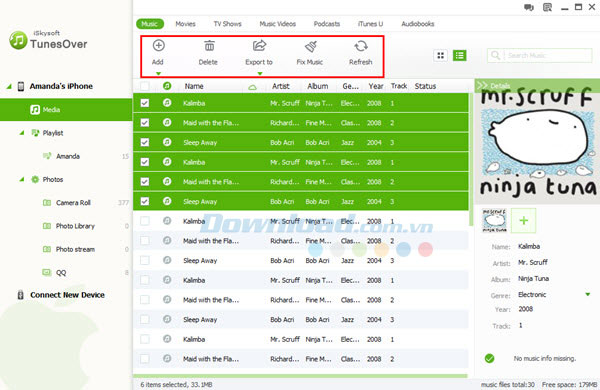The width and height of the screenshot is (600, 390).
Task: Switch to grid view icon
Action: (x=440, y=55)
